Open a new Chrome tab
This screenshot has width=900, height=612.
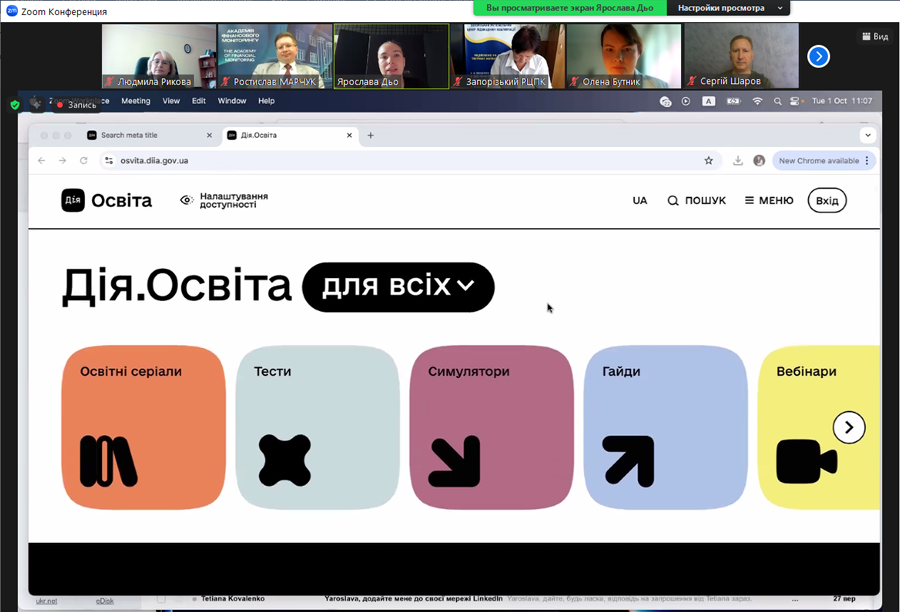pyautogui.click(x=370, y=135)
